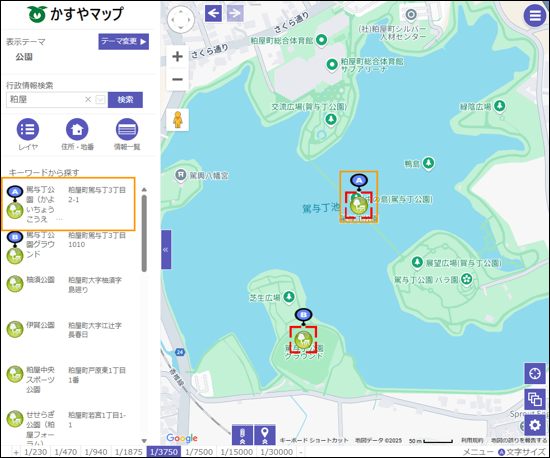Open the メニュー link at bottom
This screenshot has height=458, width=550.
coord(478,452)
